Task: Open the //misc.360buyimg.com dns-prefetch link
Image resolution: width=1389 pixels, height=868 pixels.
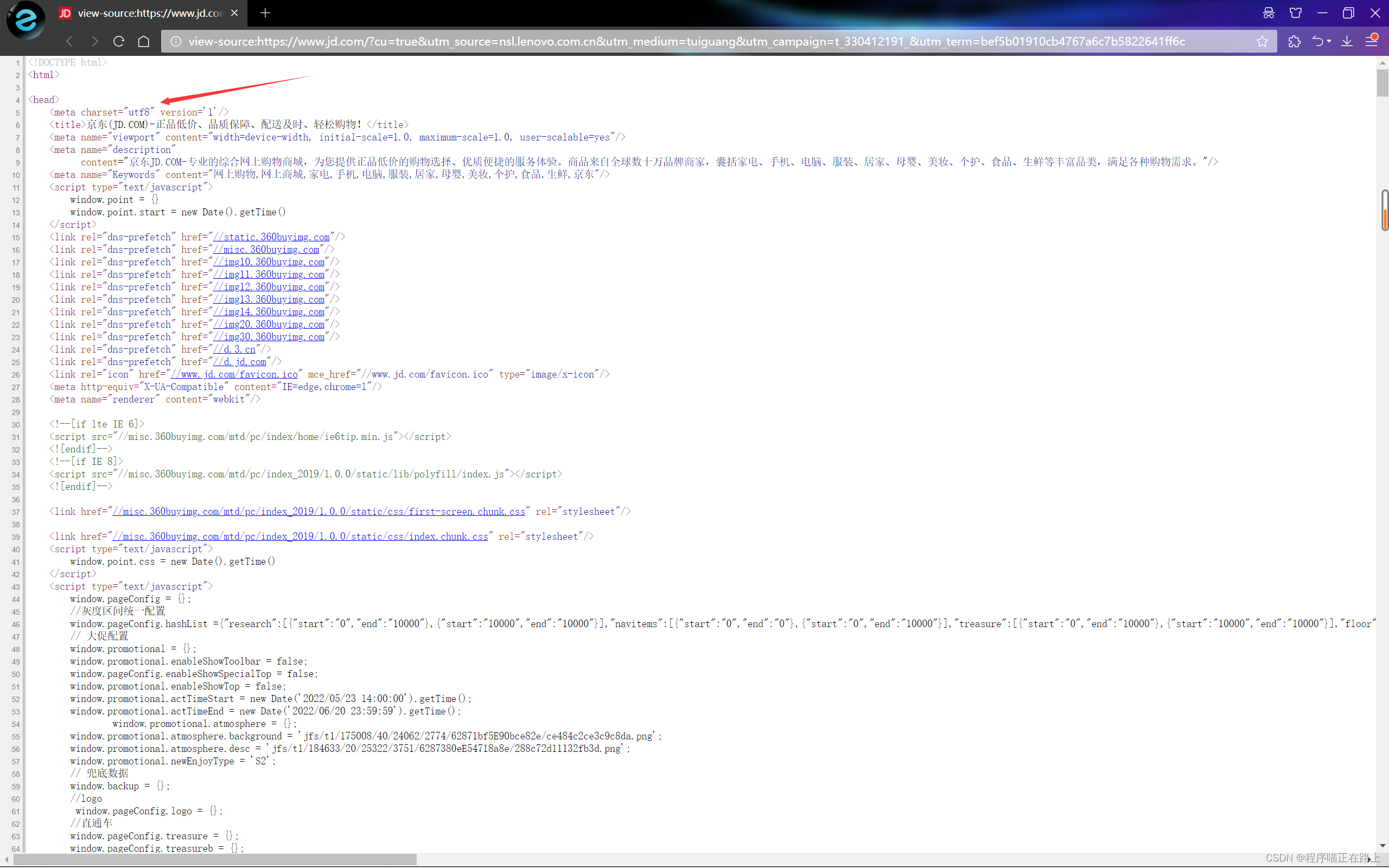Action: (266, 250)
